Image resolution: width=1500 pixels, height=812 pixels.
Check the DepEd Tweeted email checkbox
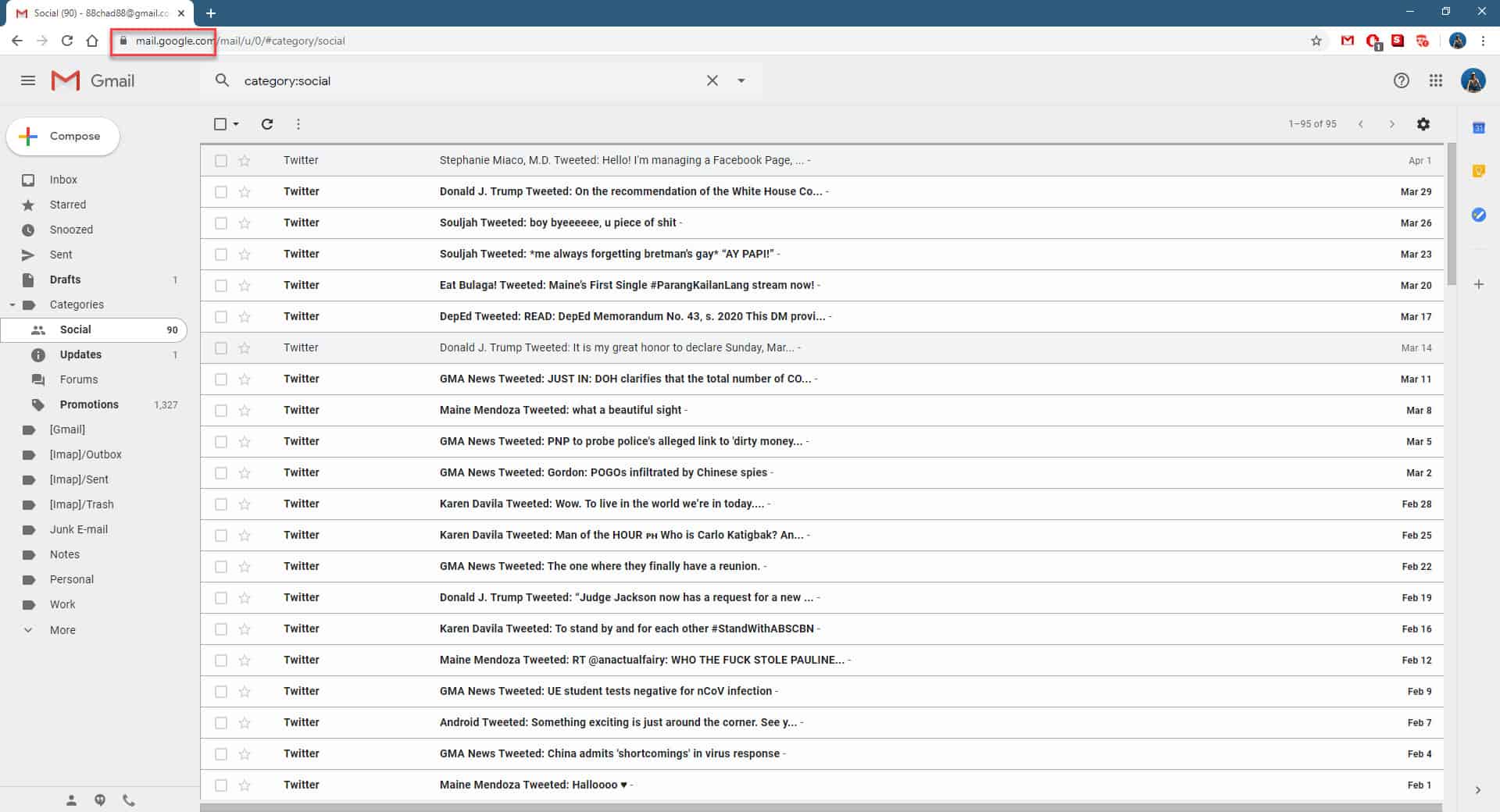[x=221, y=316]
